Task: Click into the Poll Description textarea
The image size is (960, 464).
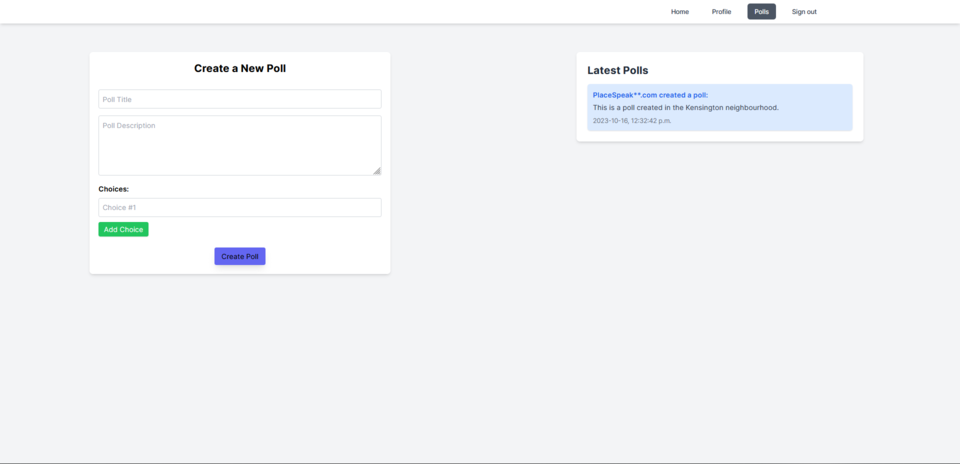Action: [x=239, y=145]
